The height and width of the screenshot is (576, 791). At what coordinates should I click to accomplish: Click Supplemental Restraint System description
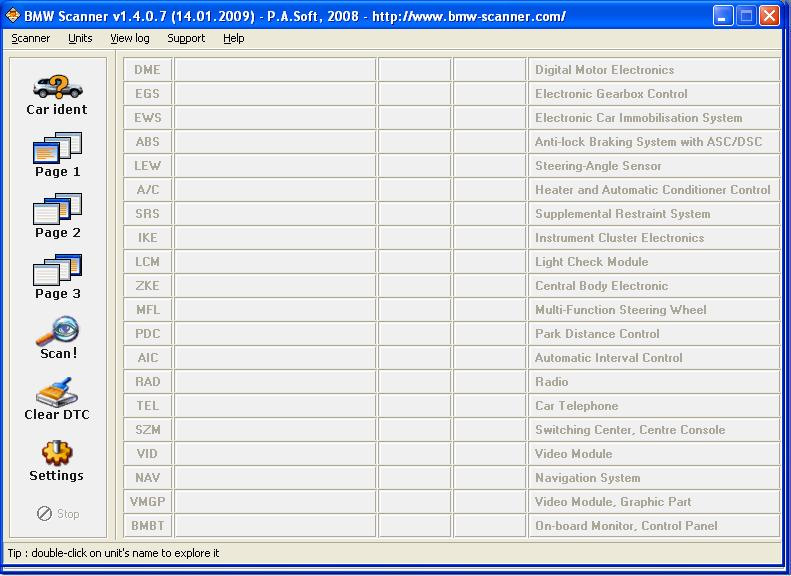(623, 214)
